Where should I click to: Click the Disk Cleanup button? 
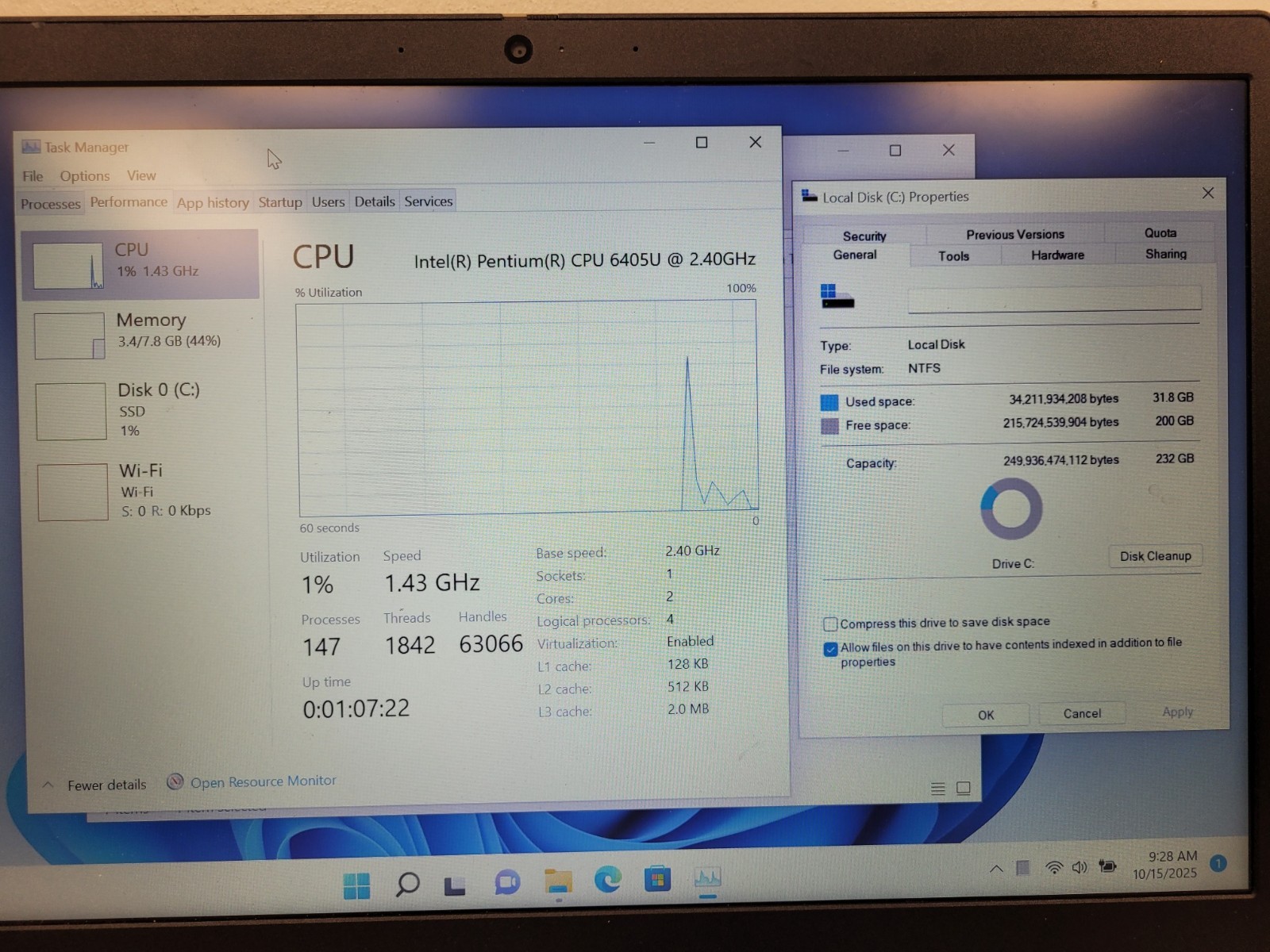pos(1155,556)
